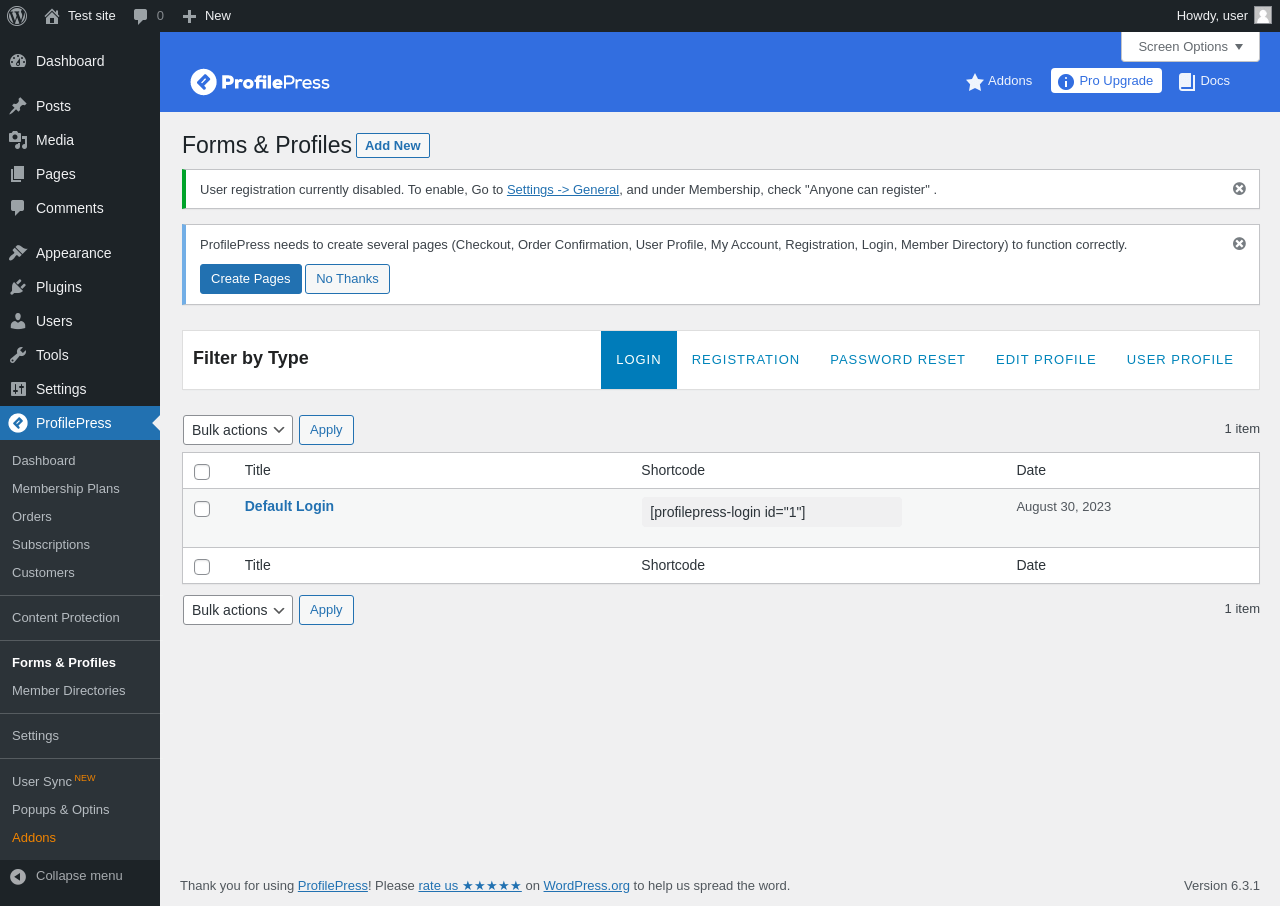Screen dimensions: 1280x906
Task: Select the EDIT PROFILE filter tab
Action: pyautogui.click(x=1046, y=360)
